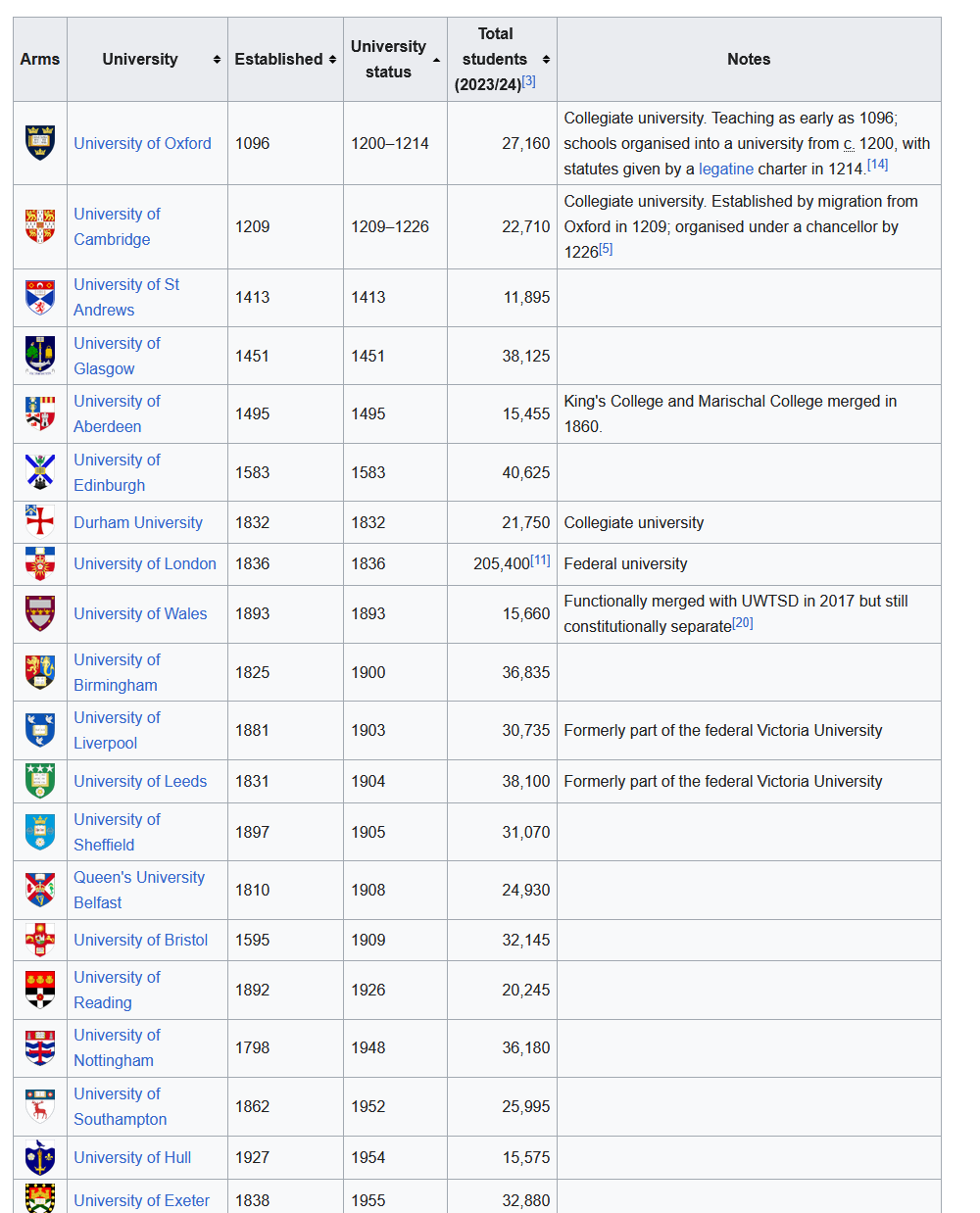
Task: Sort table by Established column
Action: (332, 60)
